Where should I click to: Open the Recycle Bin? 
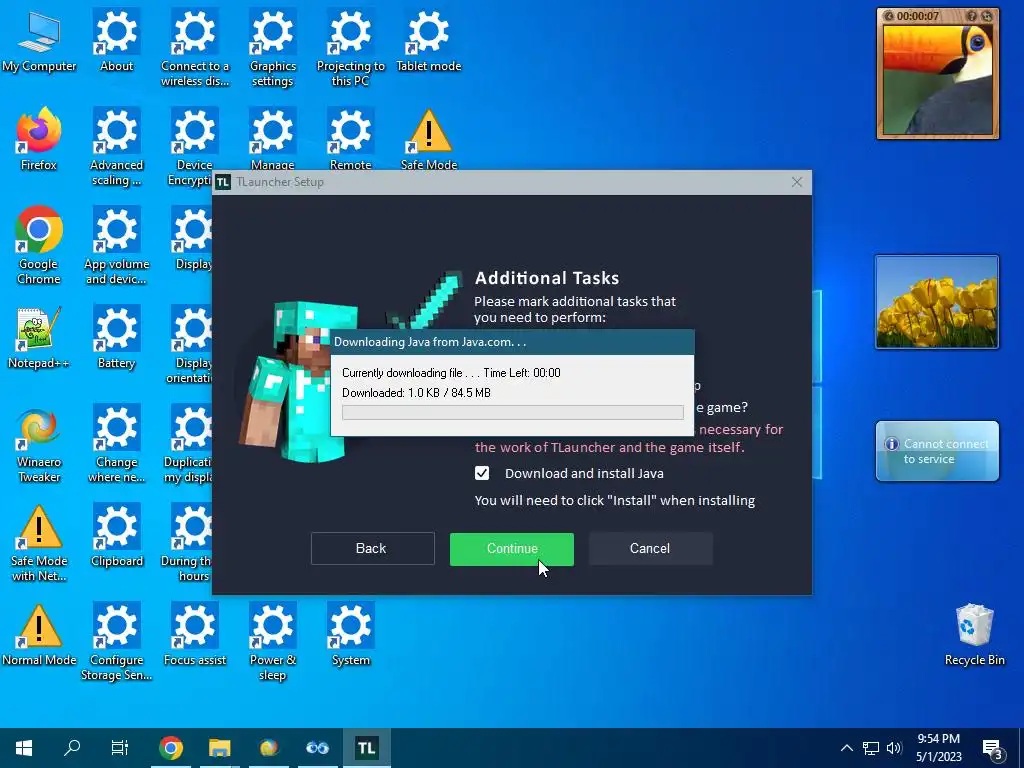(974, 635)
